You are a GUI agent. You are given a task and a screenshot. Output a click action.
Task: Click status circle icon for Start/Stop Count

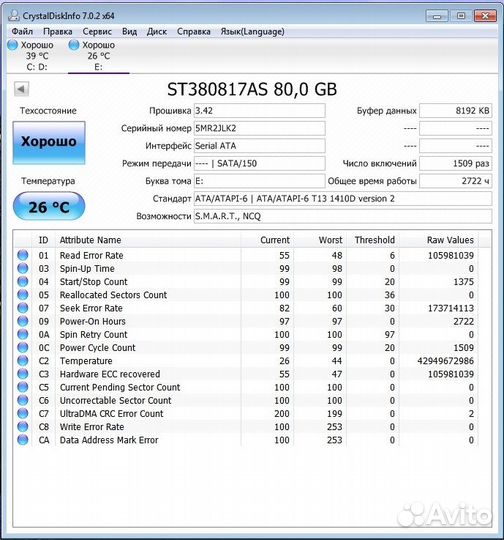[x=23, y=281]
